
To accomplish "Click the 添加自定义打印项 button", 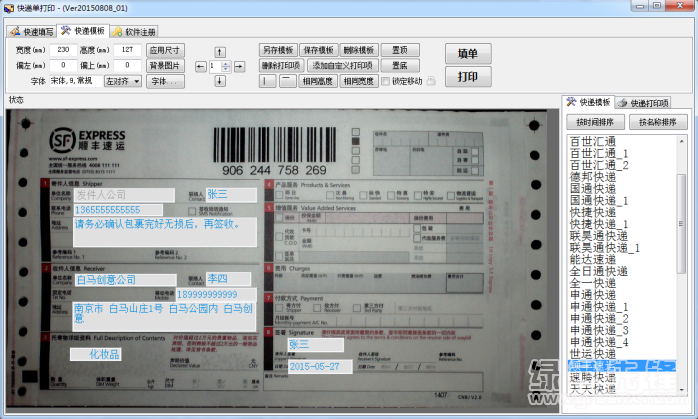I will click(x=342, y=65).
